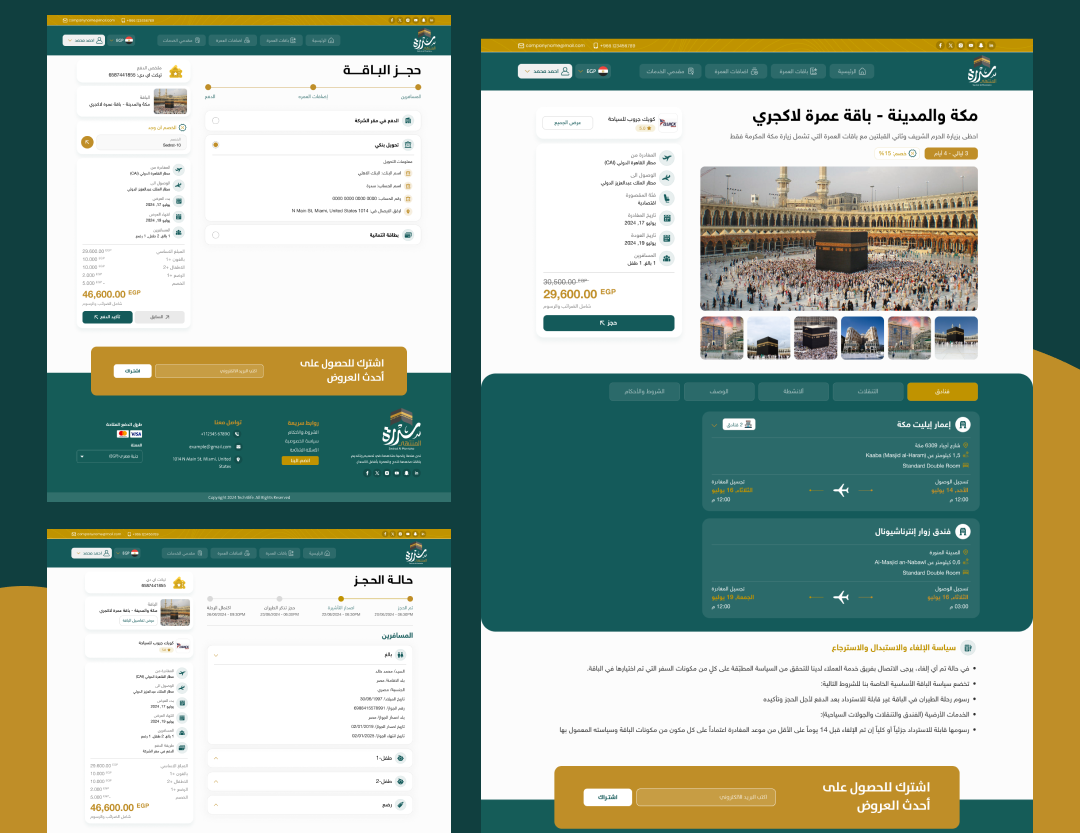This screenshot has height=833, width=1080.
Task: Open Snapchat icon in package details page top bar
Action: [981, 45]
